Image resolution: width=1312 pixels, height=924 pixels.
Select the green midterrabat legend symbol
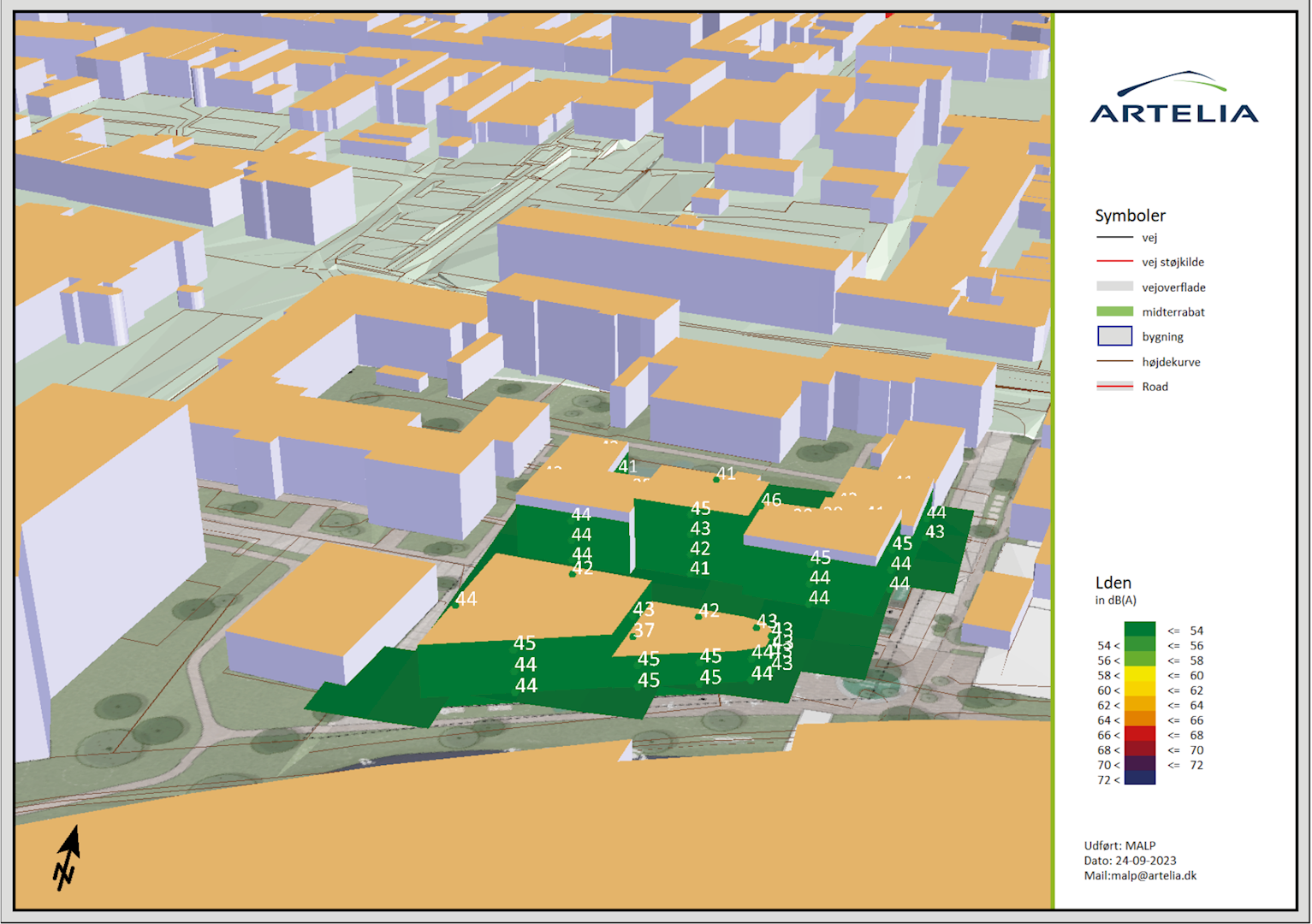tap(1114, 311)
